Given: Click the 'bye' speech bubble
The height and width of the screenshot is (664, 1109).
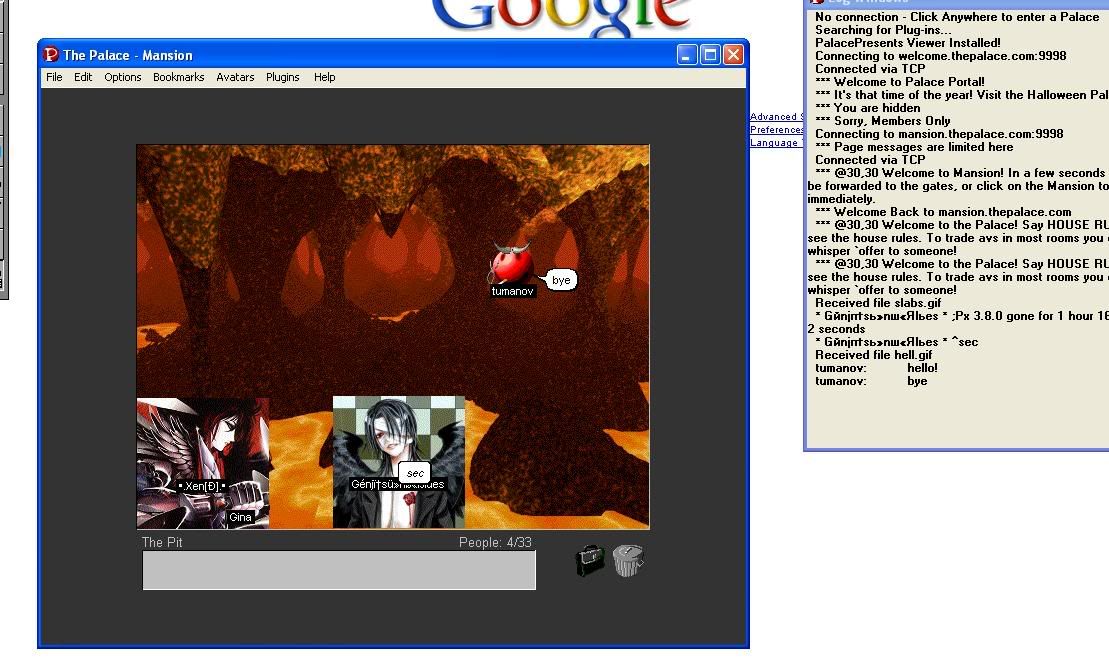Looking at the screenshot, I should click(561, 280).
